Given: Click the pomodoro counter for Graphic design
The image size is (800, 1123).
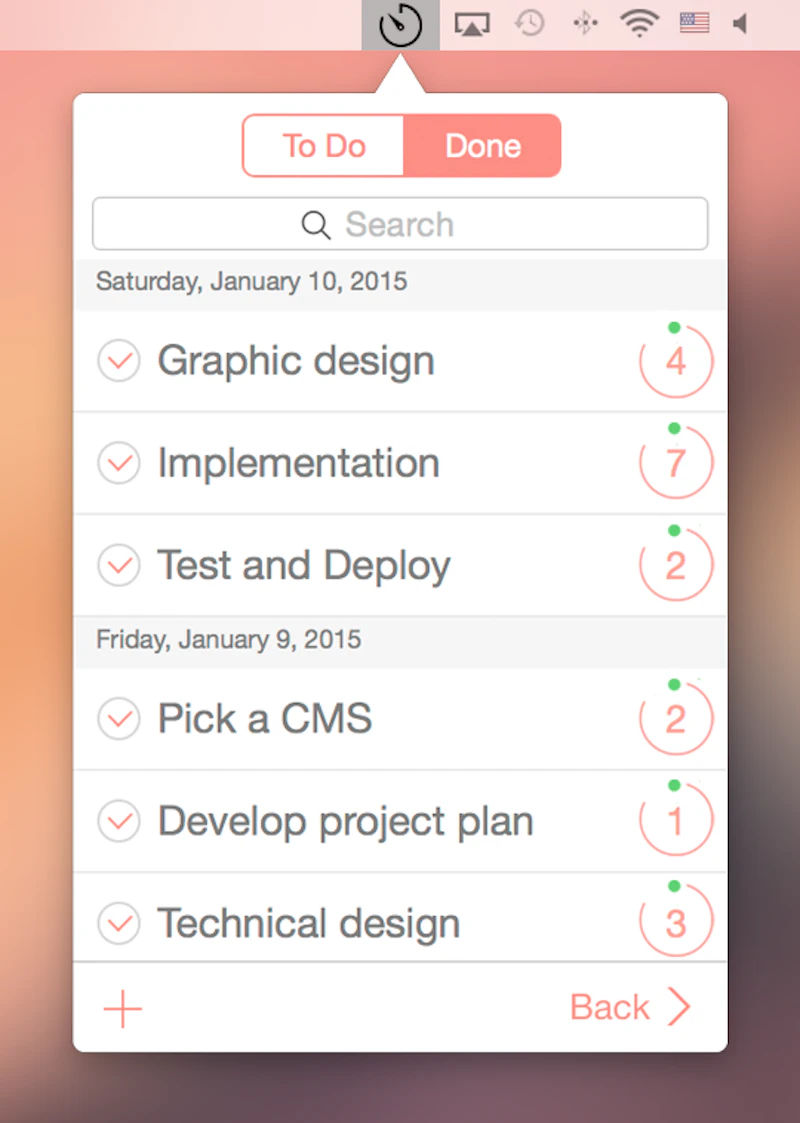Looking at the screenshot, I should tap(676, 361).
